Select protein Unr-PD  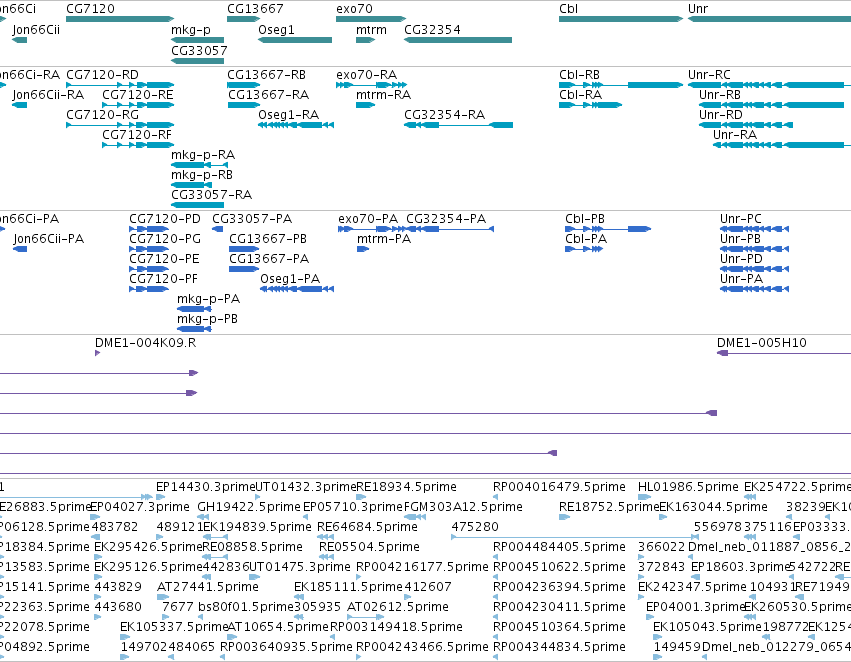click(x=754, y=269)
